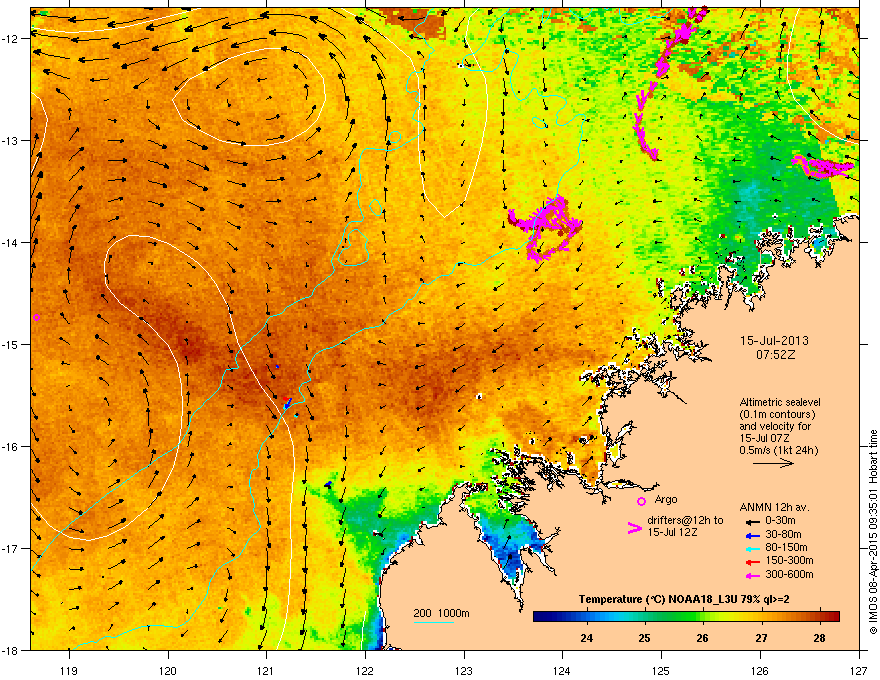
Task: Click colorbar tick label 28
Action: point(819,638)
